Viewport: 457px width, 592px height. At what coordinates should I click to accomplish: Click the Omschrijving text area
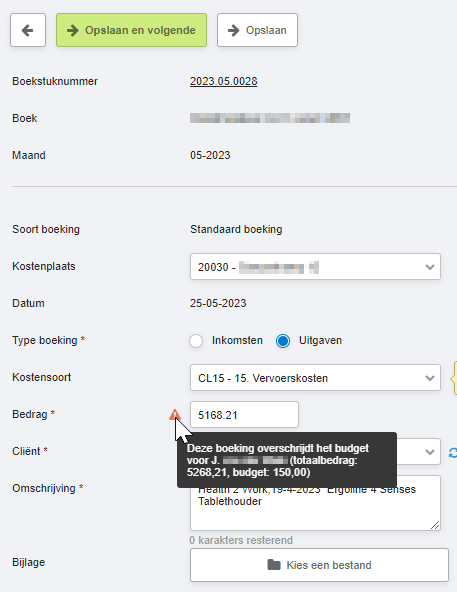[315, 503]
